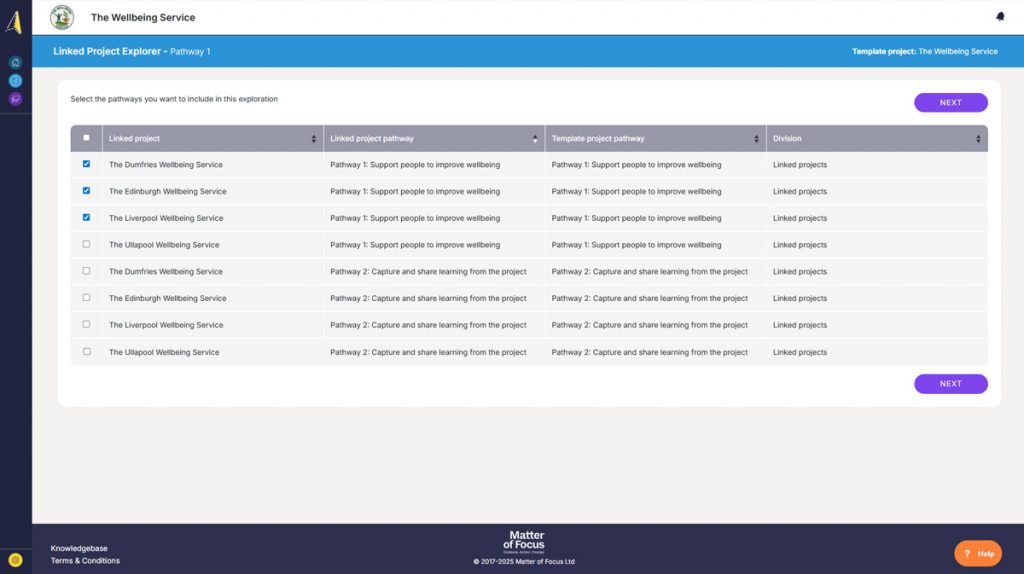Screen dimensions: 1024x574
Task: Click the blue circular sidebar icon
Action: coord(15,80)
